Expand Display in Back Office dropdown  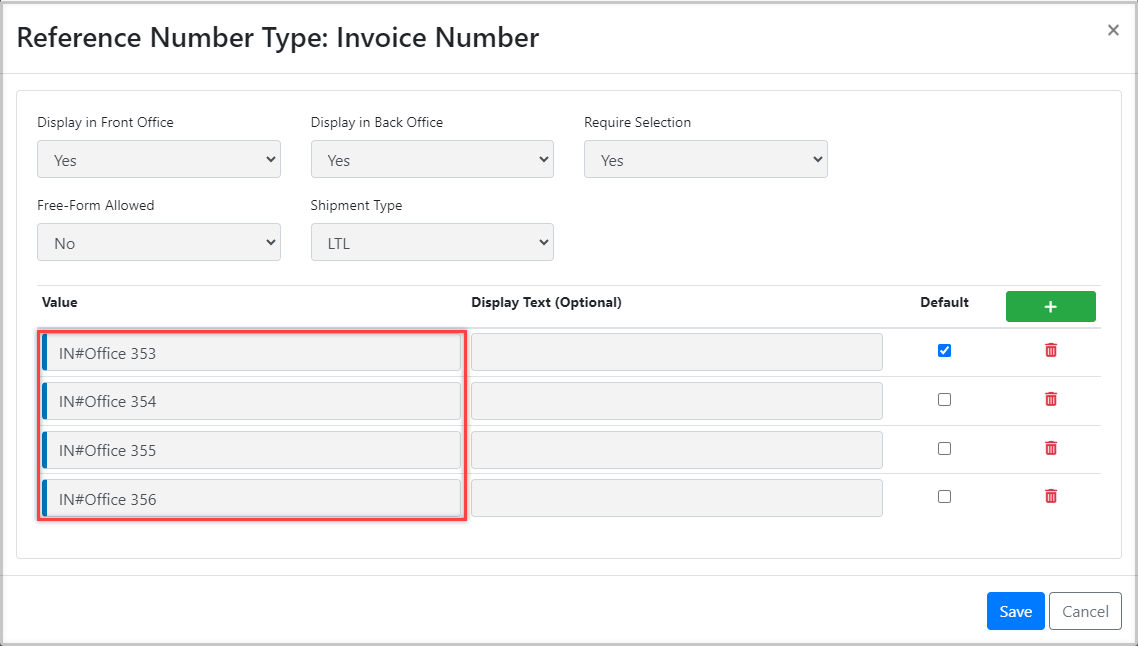pyautogui.click(x=432, y=160)
